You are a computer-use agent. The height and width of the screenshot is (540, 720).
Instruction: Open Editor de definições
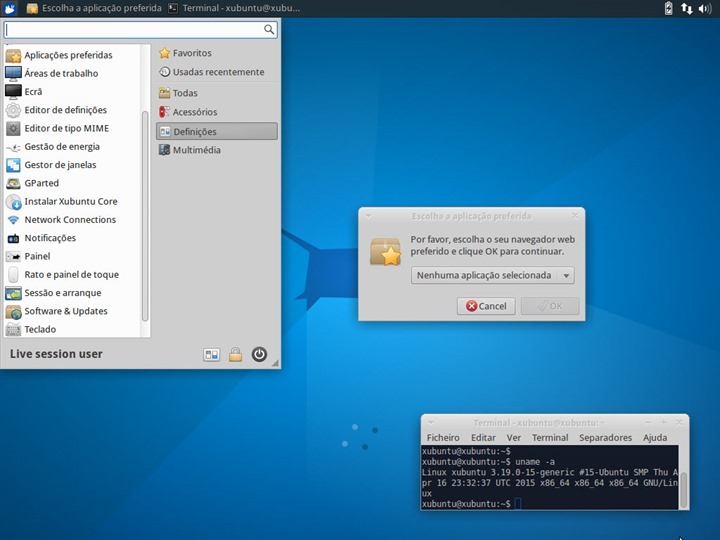56,110
